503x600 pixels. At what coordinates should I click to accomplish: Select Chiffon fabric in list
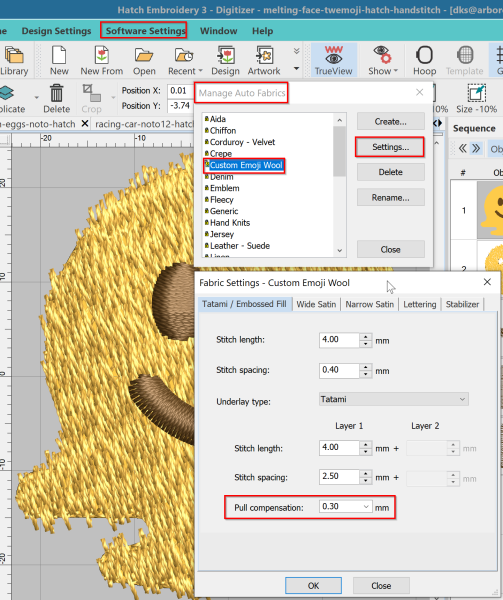223,130
